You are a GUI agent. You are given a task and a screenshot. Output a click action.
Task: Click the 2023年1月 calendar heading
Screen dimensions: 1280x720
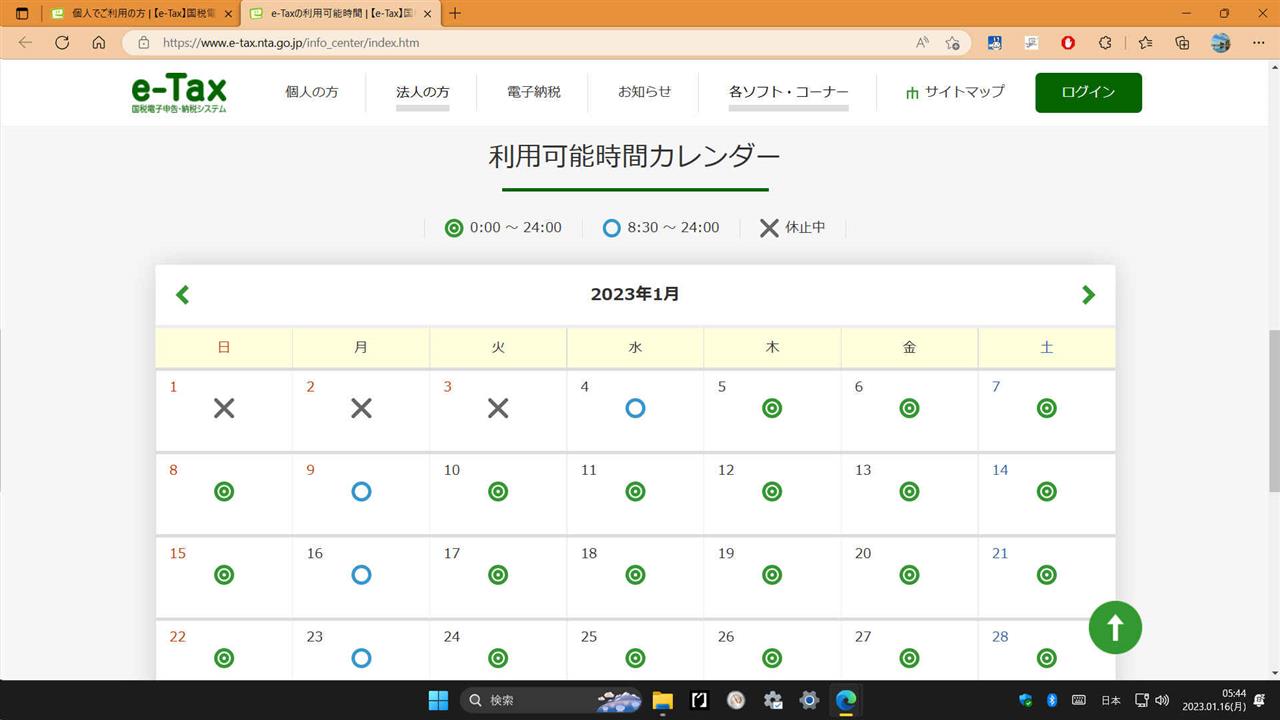tap(635, 294)
